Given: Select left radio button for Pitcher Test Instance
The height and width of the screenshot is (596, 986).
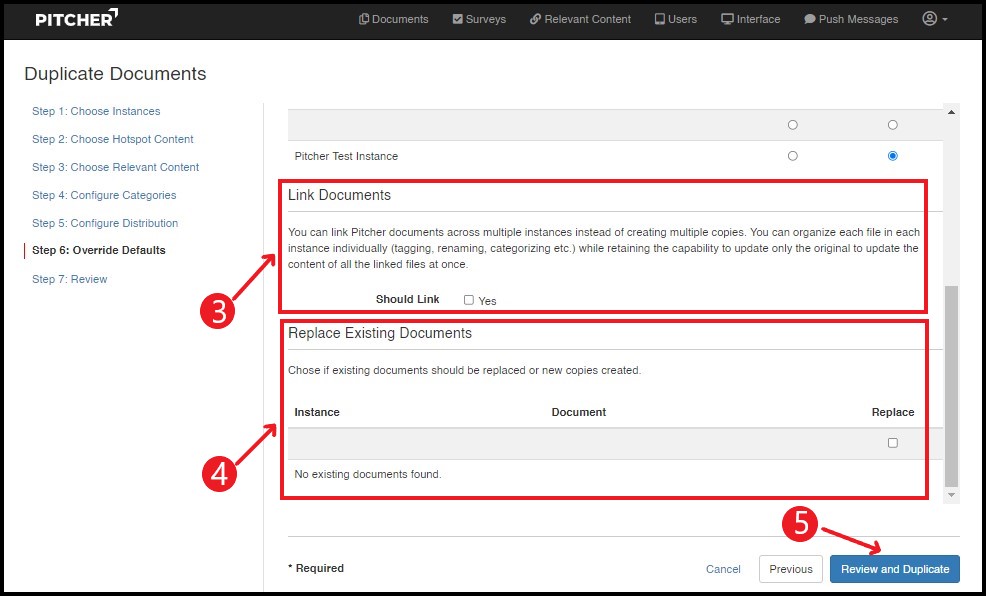Looking at the screenshot, I should (x=793, y=156).
